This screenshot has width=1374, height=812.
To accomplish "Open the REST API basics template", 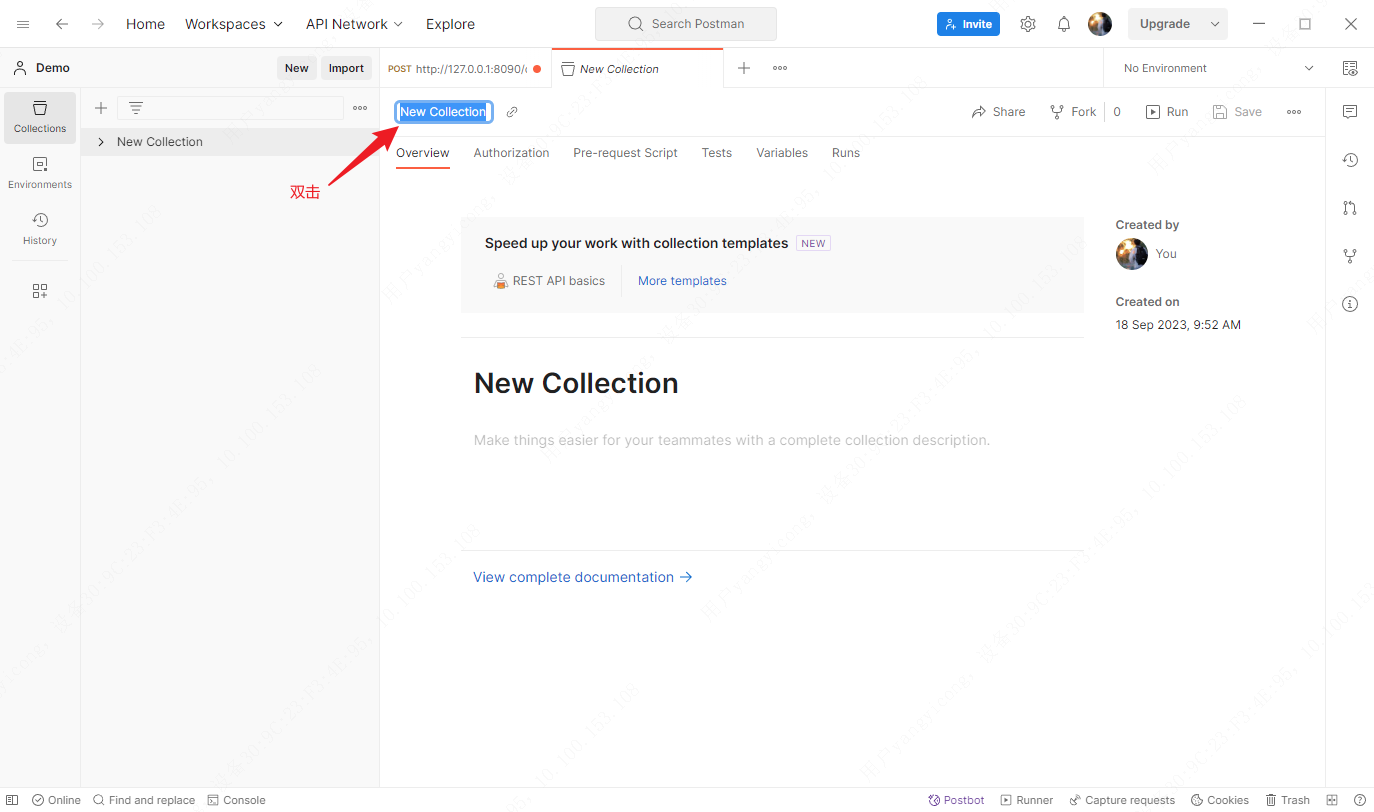I will (549, 281).
